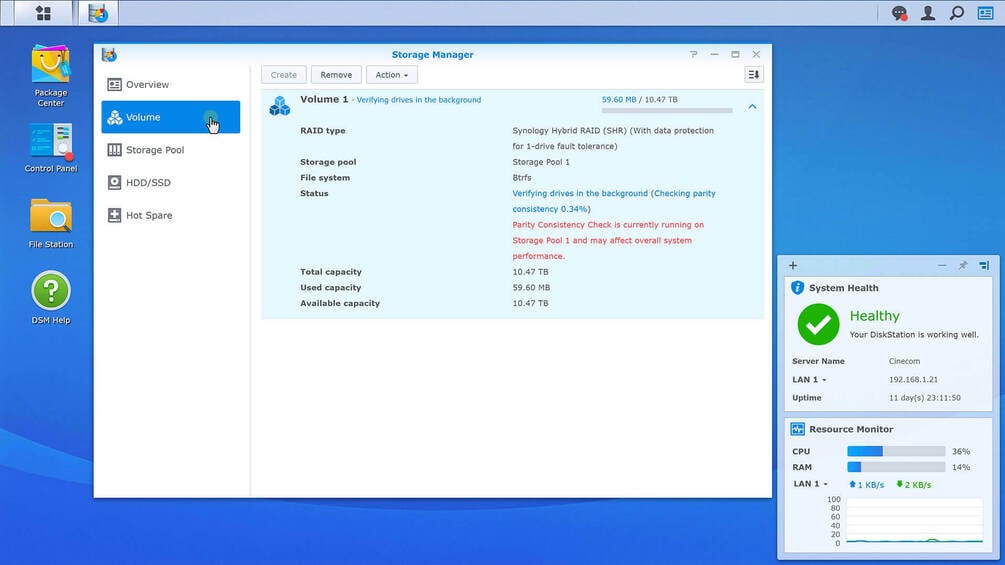Click the search magnifier icon
The width and height of the screenshot is (1005, 565).
click(x=956, y=13)
